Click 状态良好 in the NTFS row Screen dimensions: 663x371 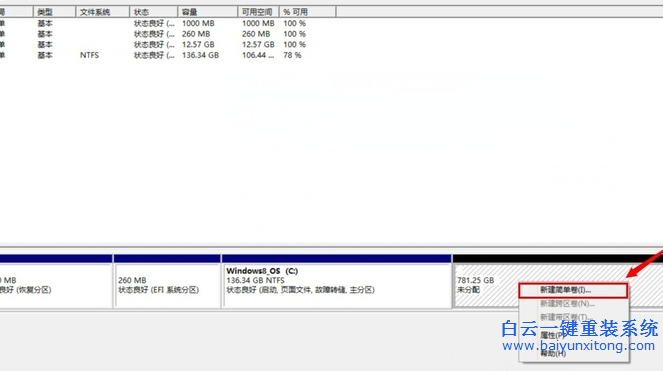(154, 55)
